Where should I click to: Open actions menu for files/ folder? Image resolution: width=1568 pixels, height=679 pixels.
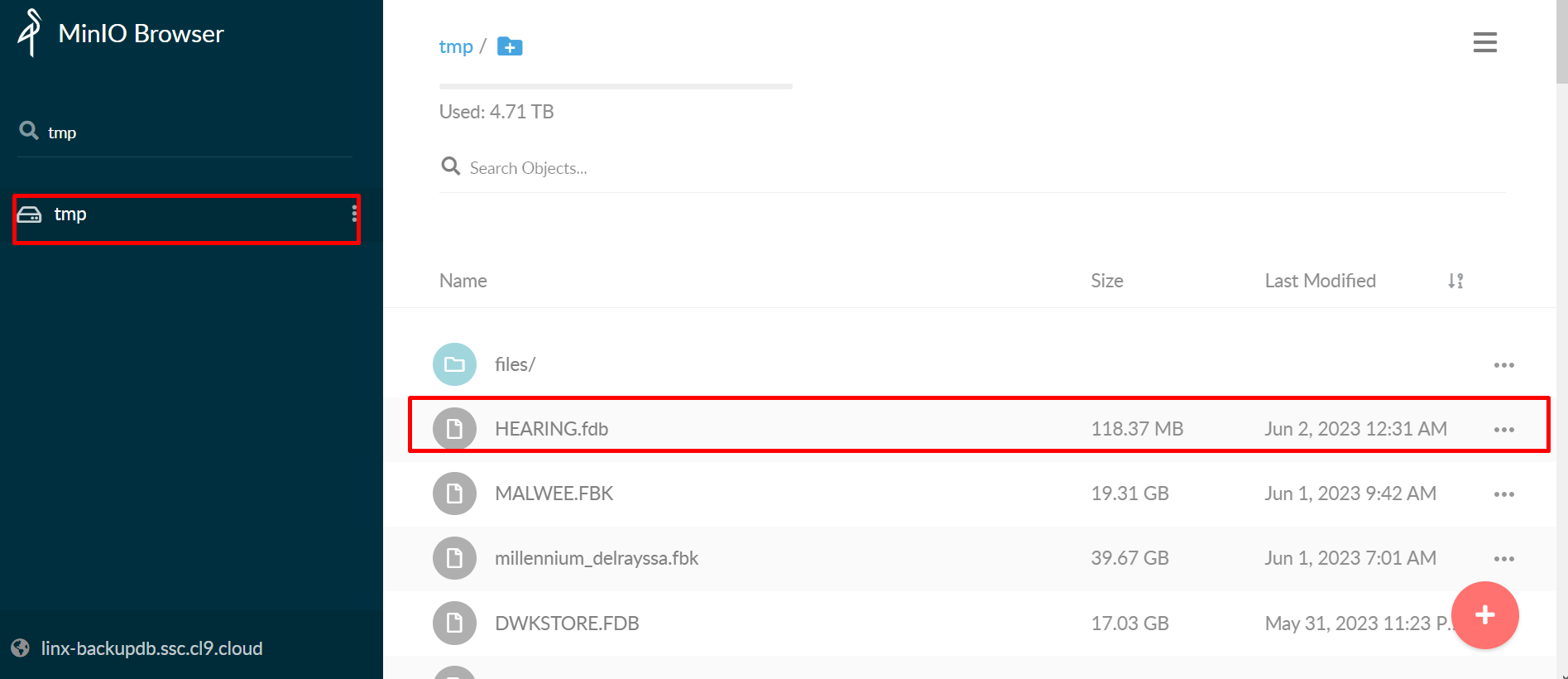click(1503, 365)
